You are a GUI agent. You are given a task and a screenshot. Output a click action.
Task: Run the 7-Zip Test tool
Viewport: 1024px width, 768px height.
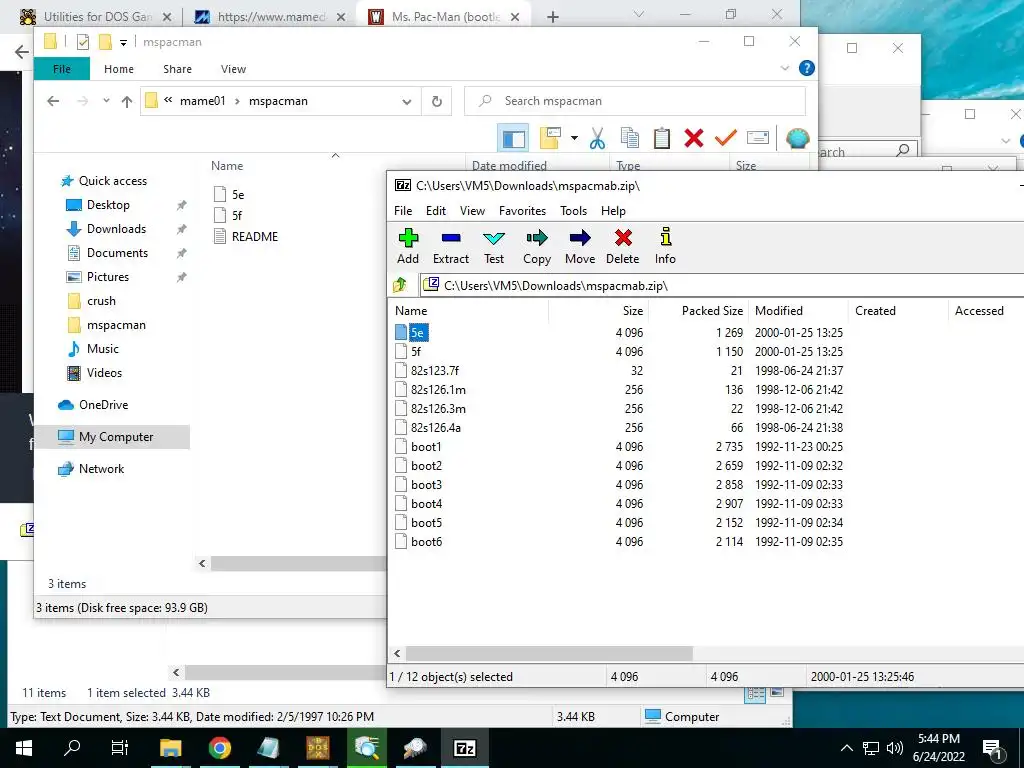(494, 238)
